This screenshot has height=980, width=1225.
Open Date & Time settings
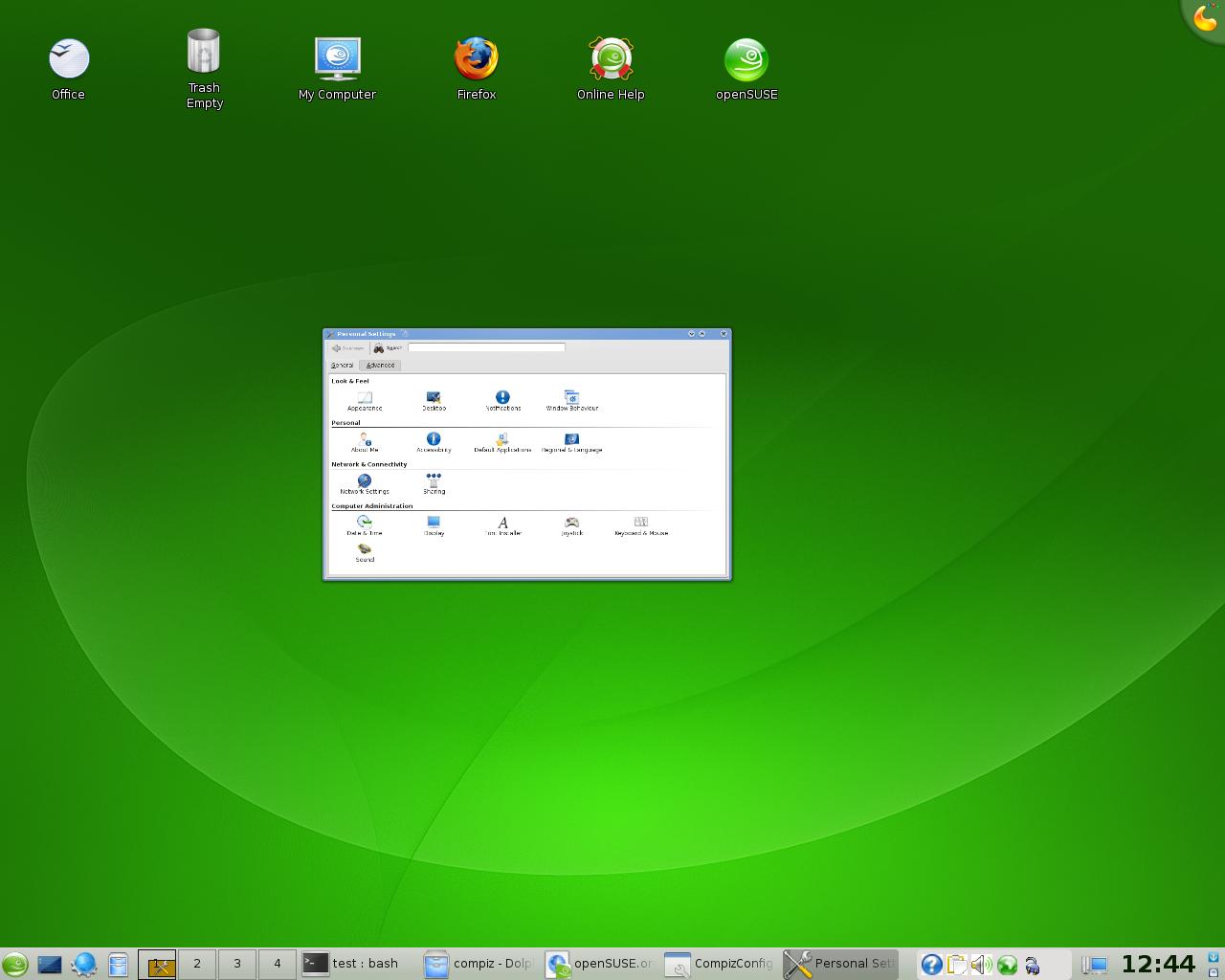(x=365, y=525)
